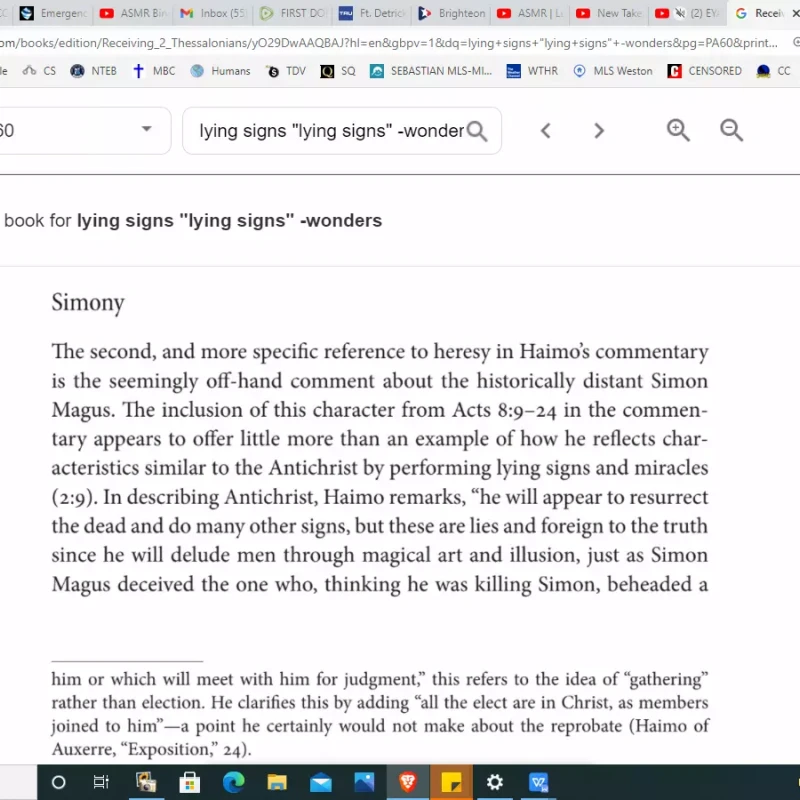Open the CENSORED bookmark

coord(705,71)
